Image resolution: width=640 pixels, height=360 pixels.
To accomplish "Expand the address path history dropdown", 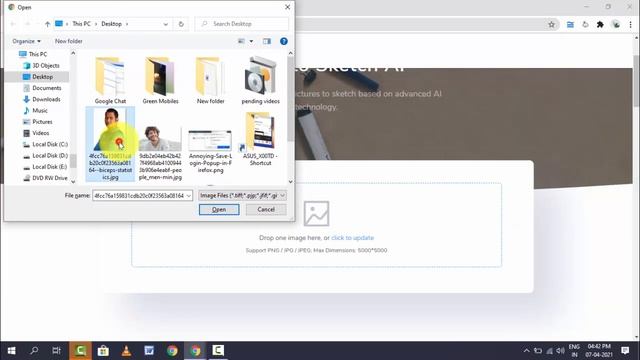I will click(x=165, y=24).
